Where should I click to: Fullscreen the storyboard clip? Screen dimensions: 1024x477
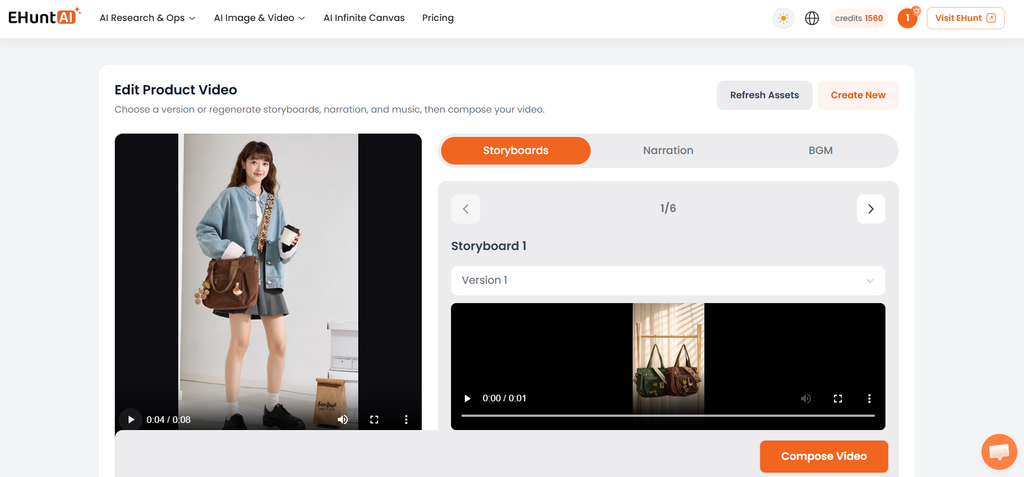(x=838, y=398)
